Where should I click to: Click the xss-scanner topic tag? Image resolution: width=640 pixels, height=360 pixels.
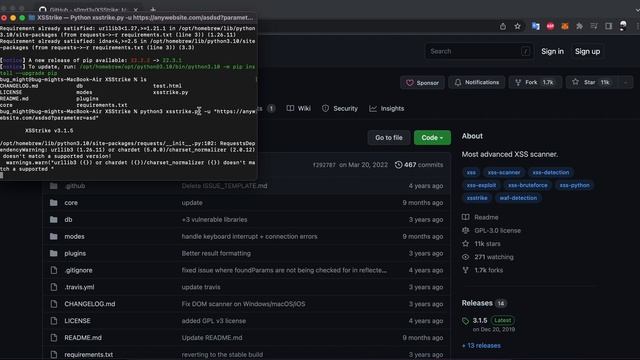pyautogui.click(x=504, y=173)
